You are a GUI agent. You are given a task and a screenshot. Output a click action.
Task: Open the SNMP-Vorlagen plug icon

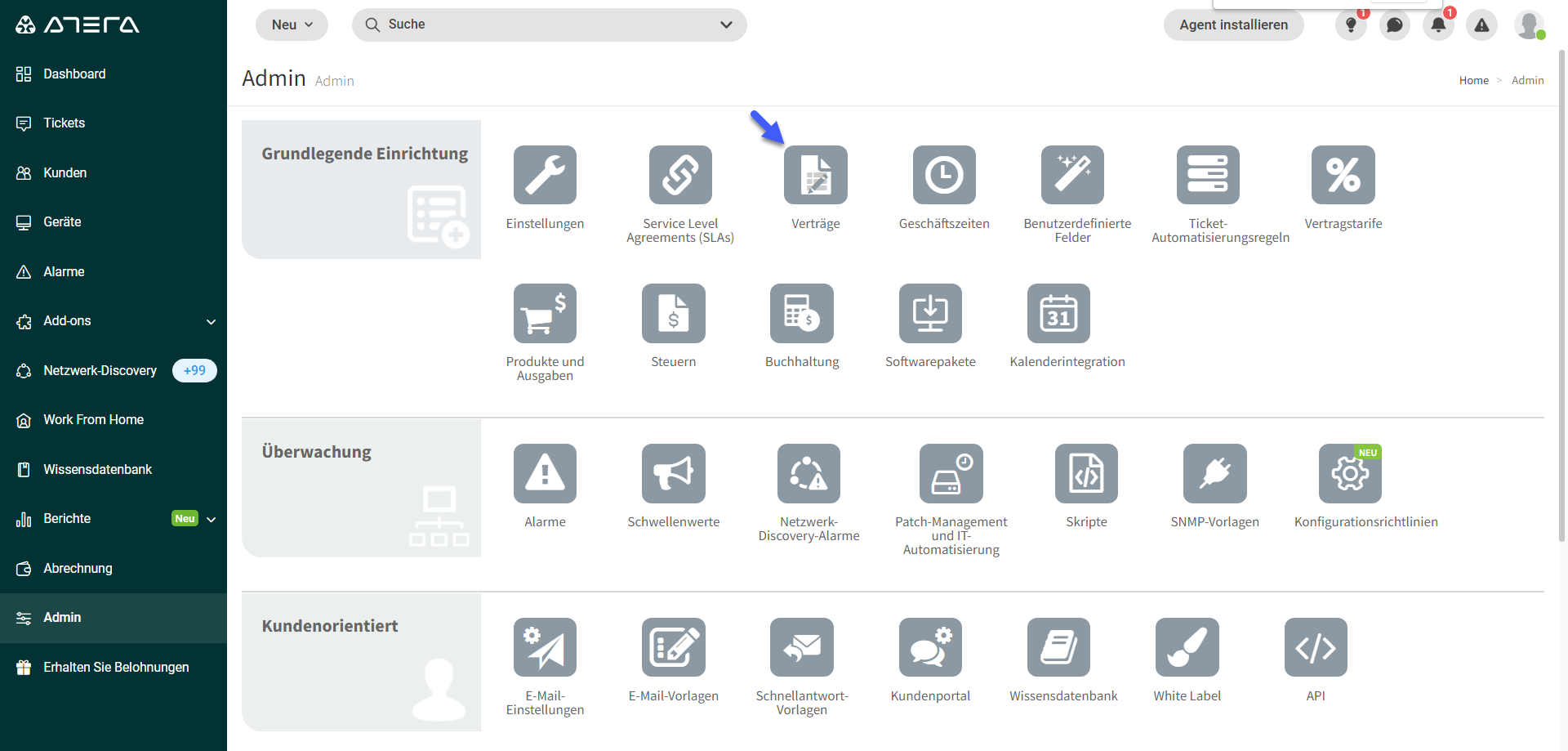[x=1215, y=473]
